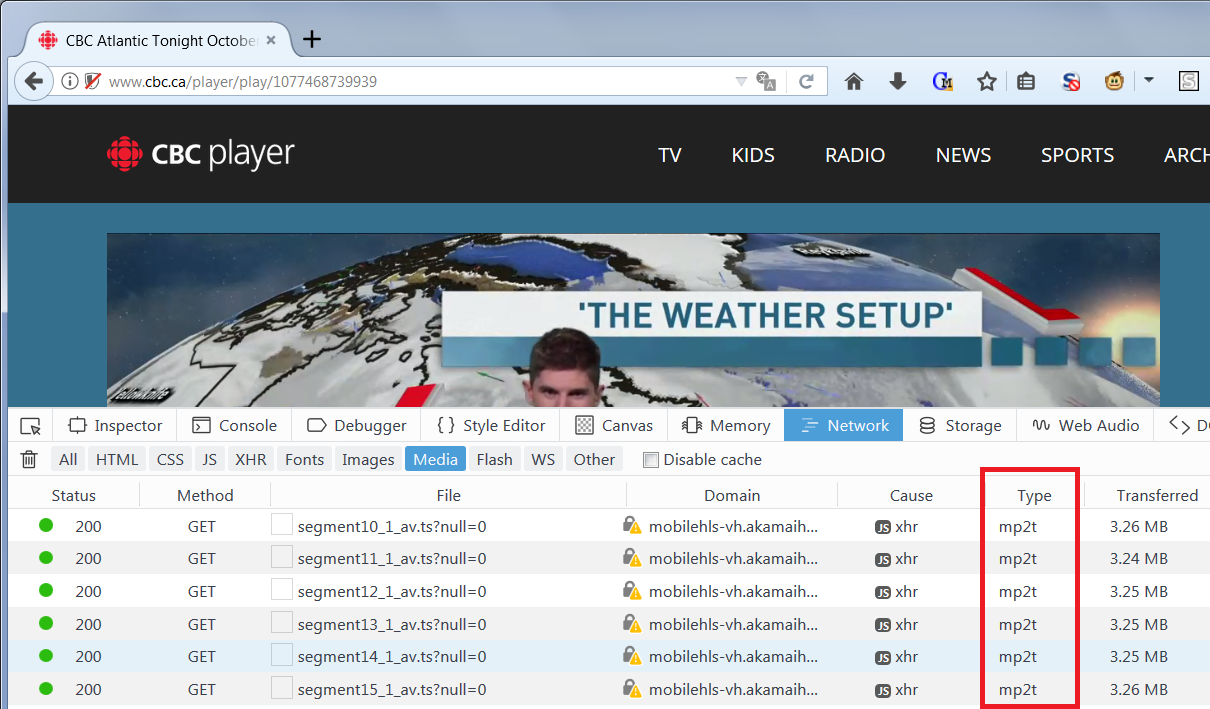Switch to the Memory devtools tab

coord(726,426)
